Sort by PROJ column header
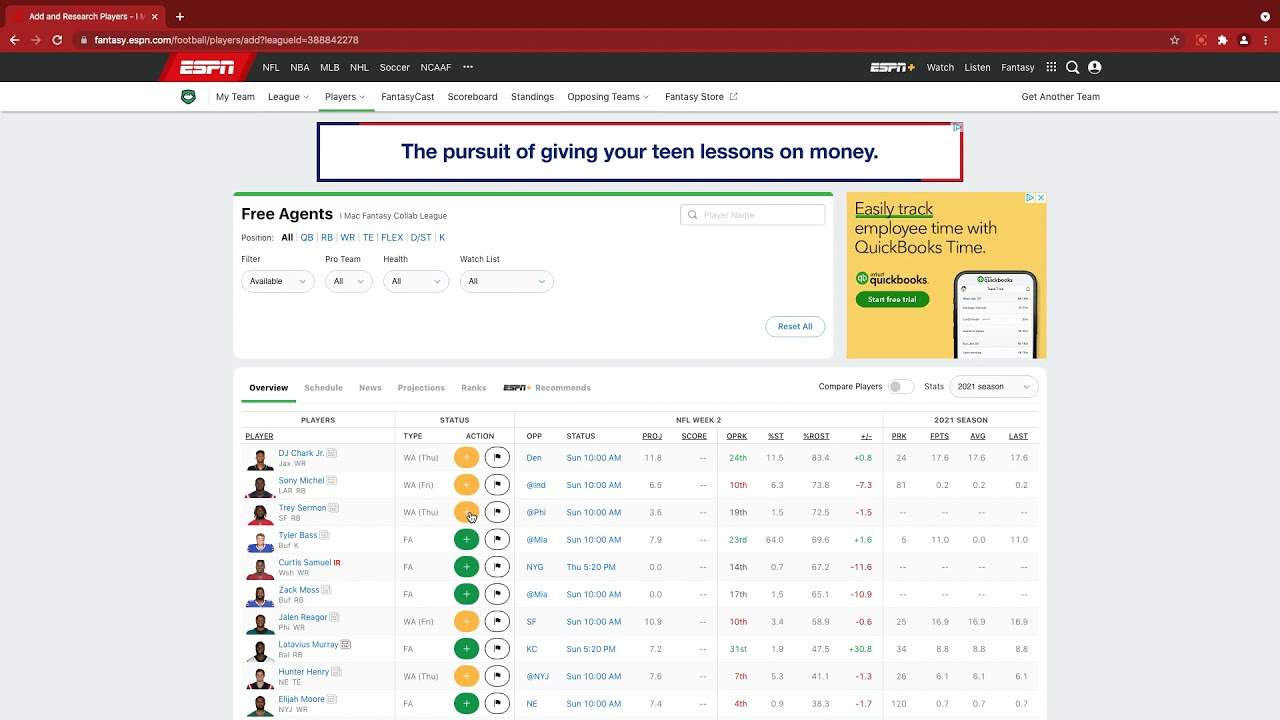The image size is (1280, 720). [652, 436]
